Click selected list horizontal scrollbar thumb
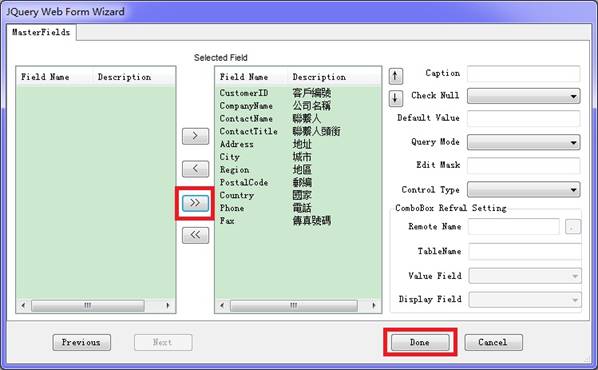Viewport: 598px width, 370px height. [x=294, y=306]
